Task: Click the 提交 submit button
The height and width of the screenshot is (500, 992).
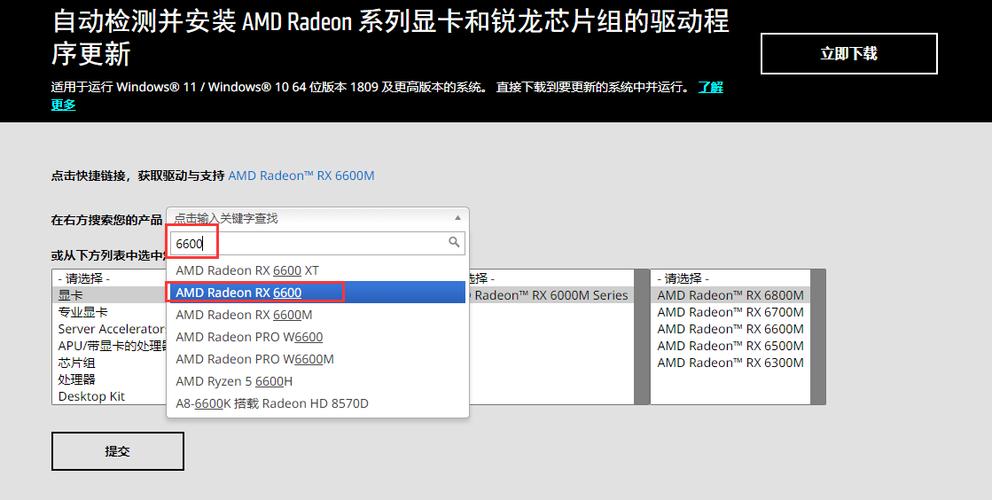Action: (118, 451)
